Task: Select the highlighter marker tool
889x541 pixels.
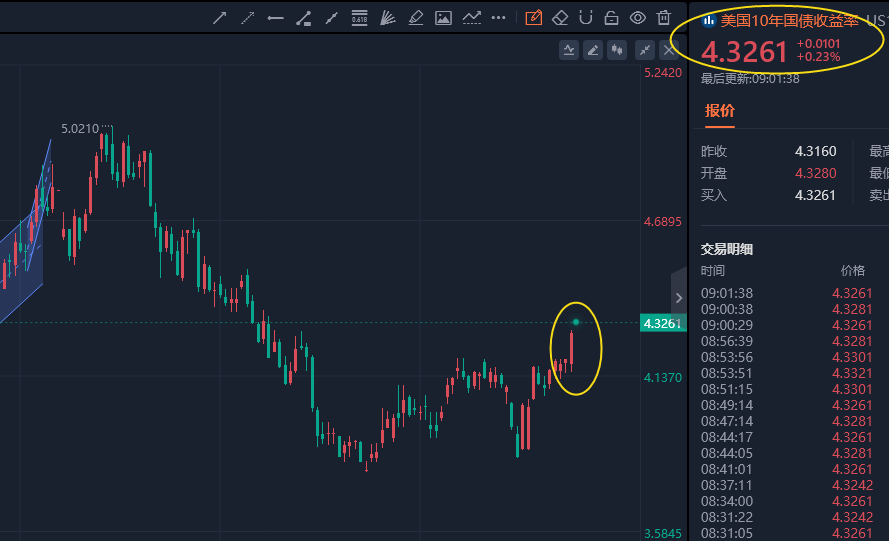Action: tap(416, 18)
